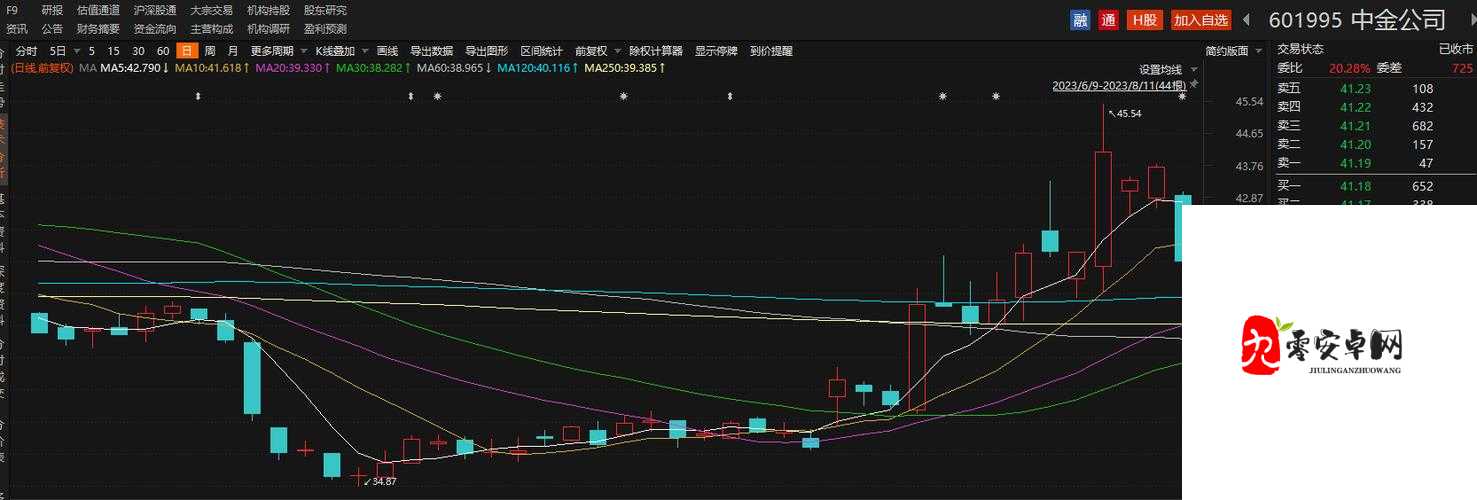Open the 估值通道 valuation tab
The width and height of the screenshot is (1477, 500).
point(98,10)
